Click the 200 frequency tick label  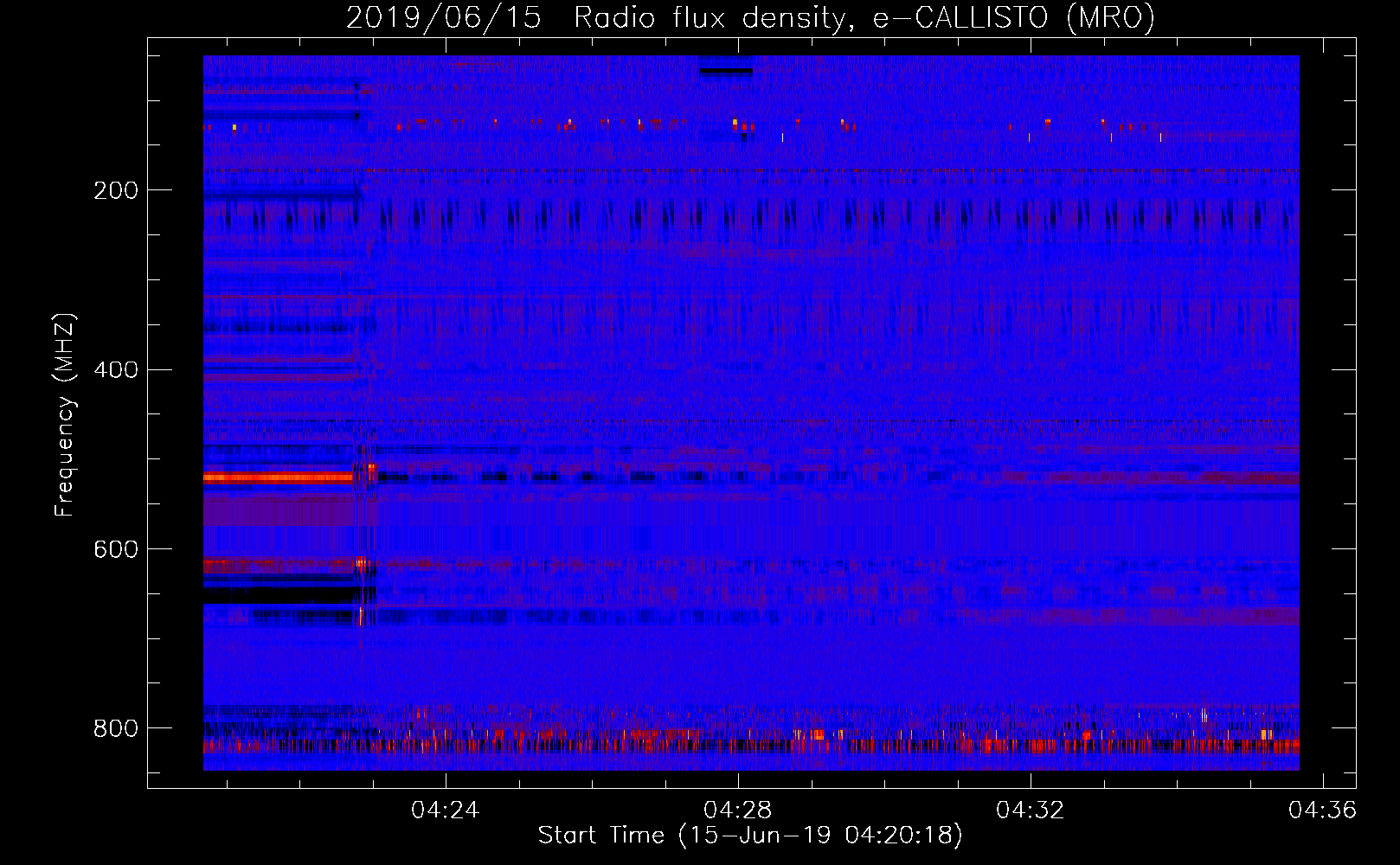point(116,190)
